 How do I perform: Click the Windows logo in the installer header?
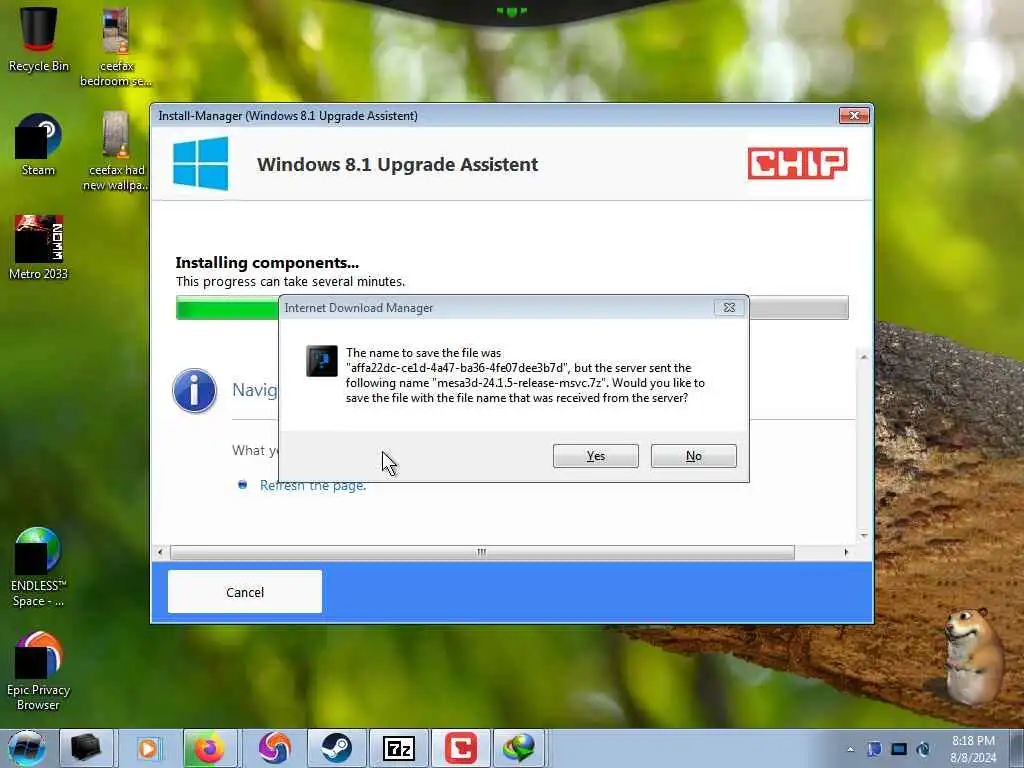pyautogui.click(x=201, y=163)
